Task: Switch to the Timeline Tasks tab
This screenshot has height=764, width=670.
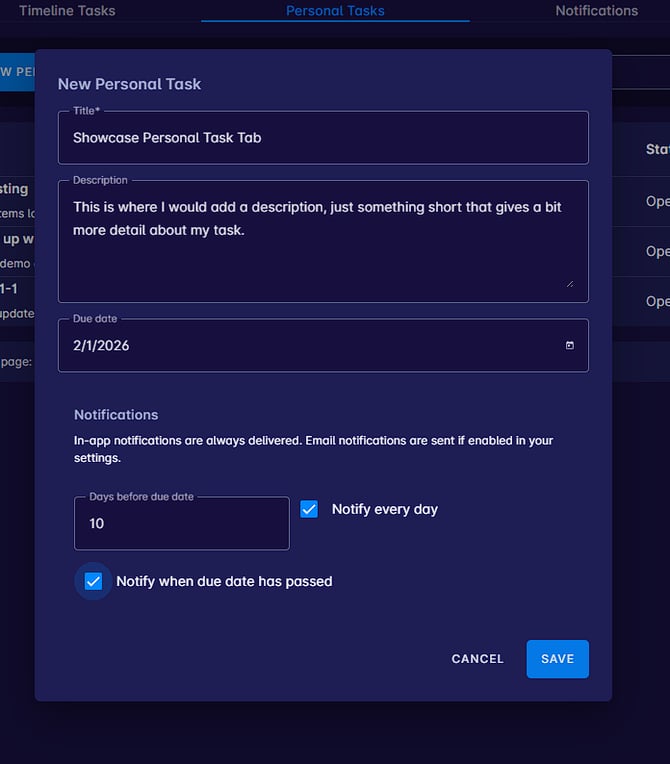Action: click(67, 11)
